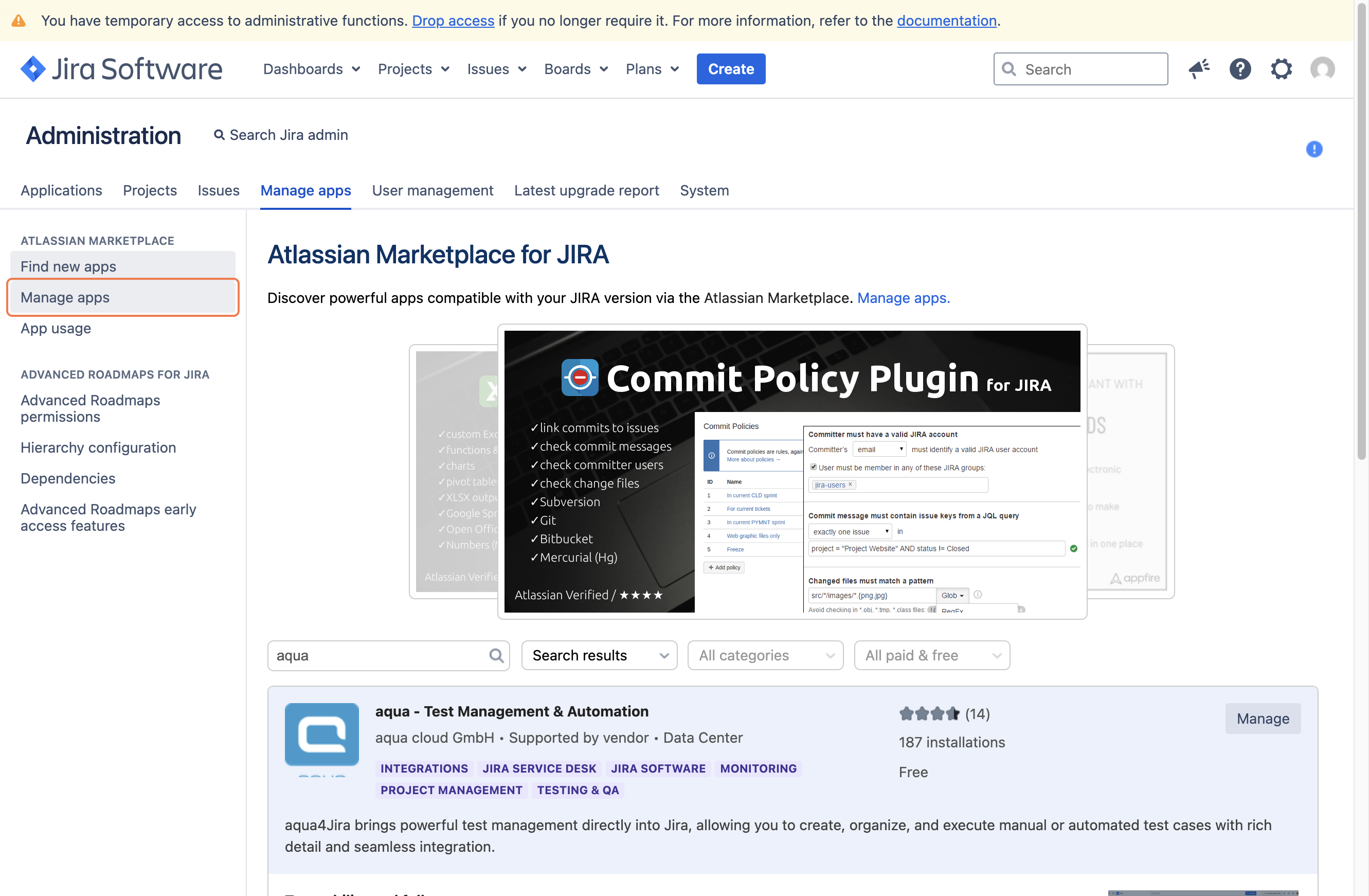
Task: Click the Drop access link
Action: [453, 21]
